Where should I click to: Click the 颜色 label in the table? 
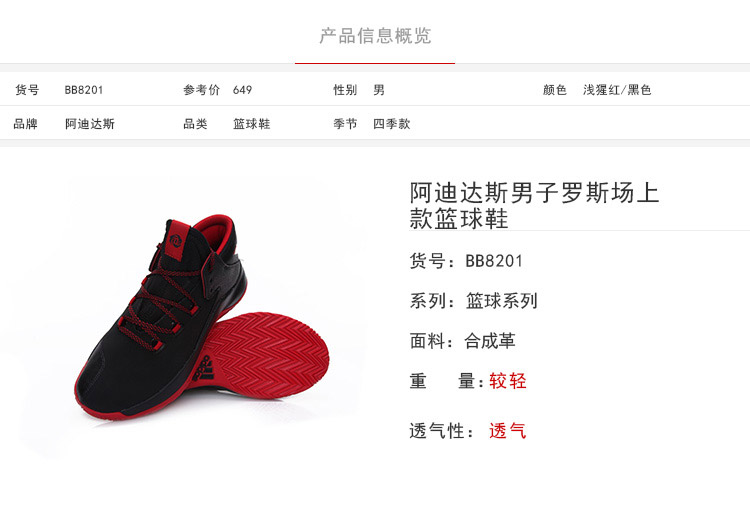555,89
